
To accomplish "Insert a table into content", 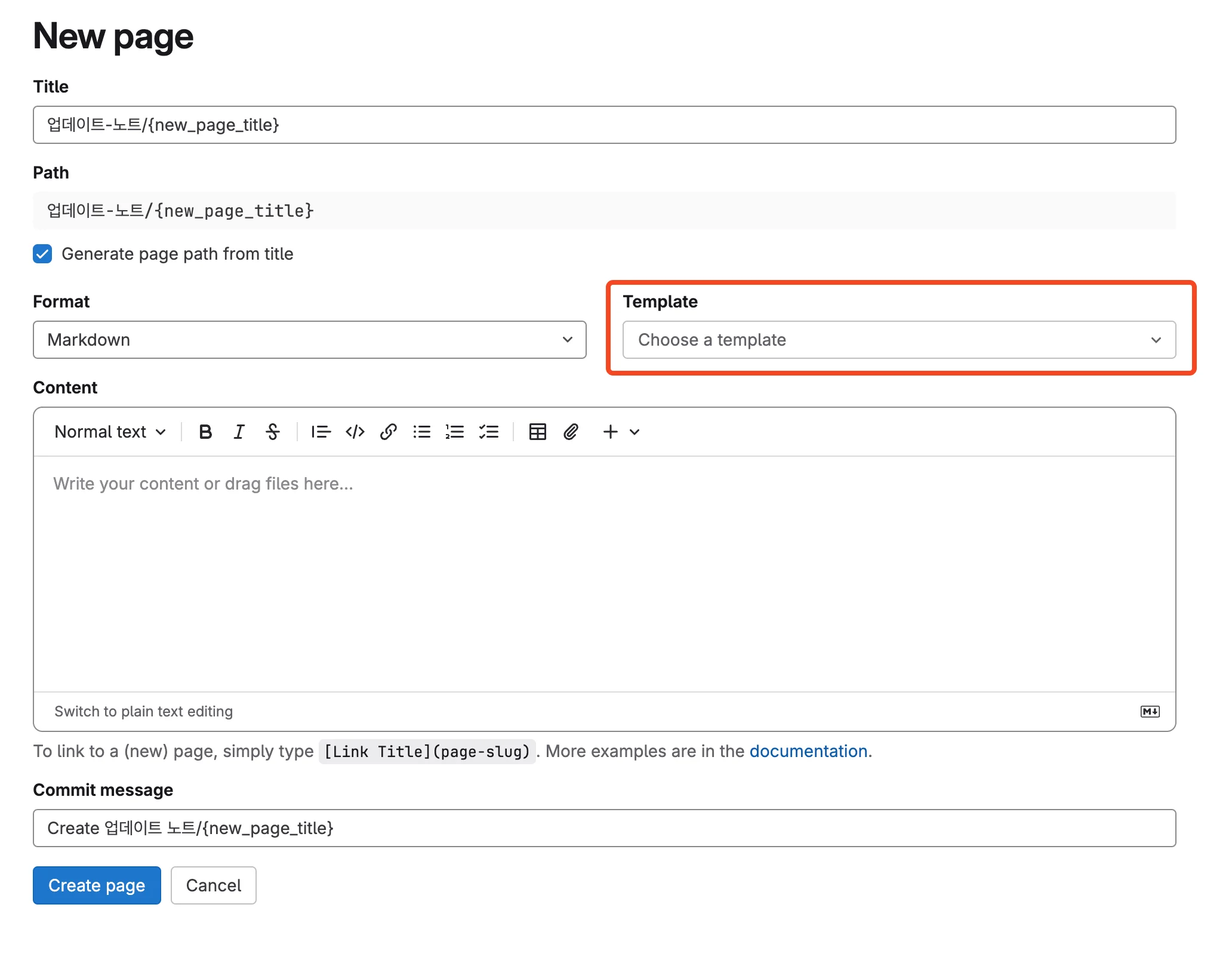I will (537, 432).
